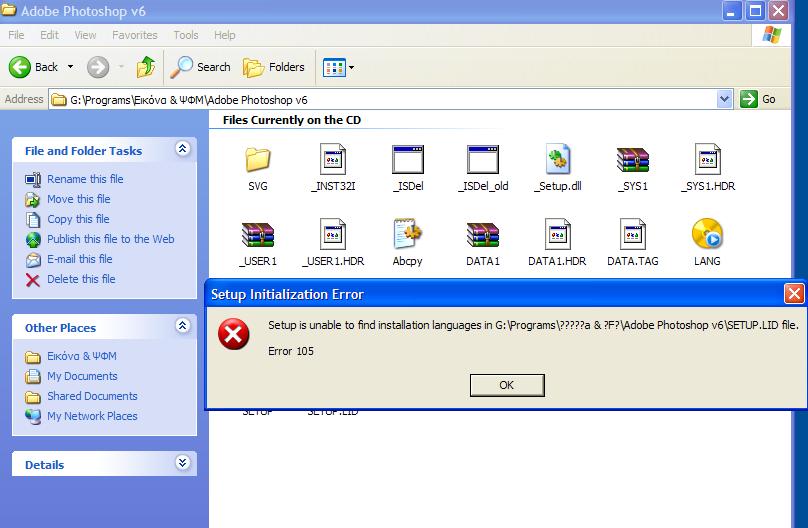Viewport: 808px width, 528px height.
Task: Select the DATA1 archive icon
Action: pos(483,235)
